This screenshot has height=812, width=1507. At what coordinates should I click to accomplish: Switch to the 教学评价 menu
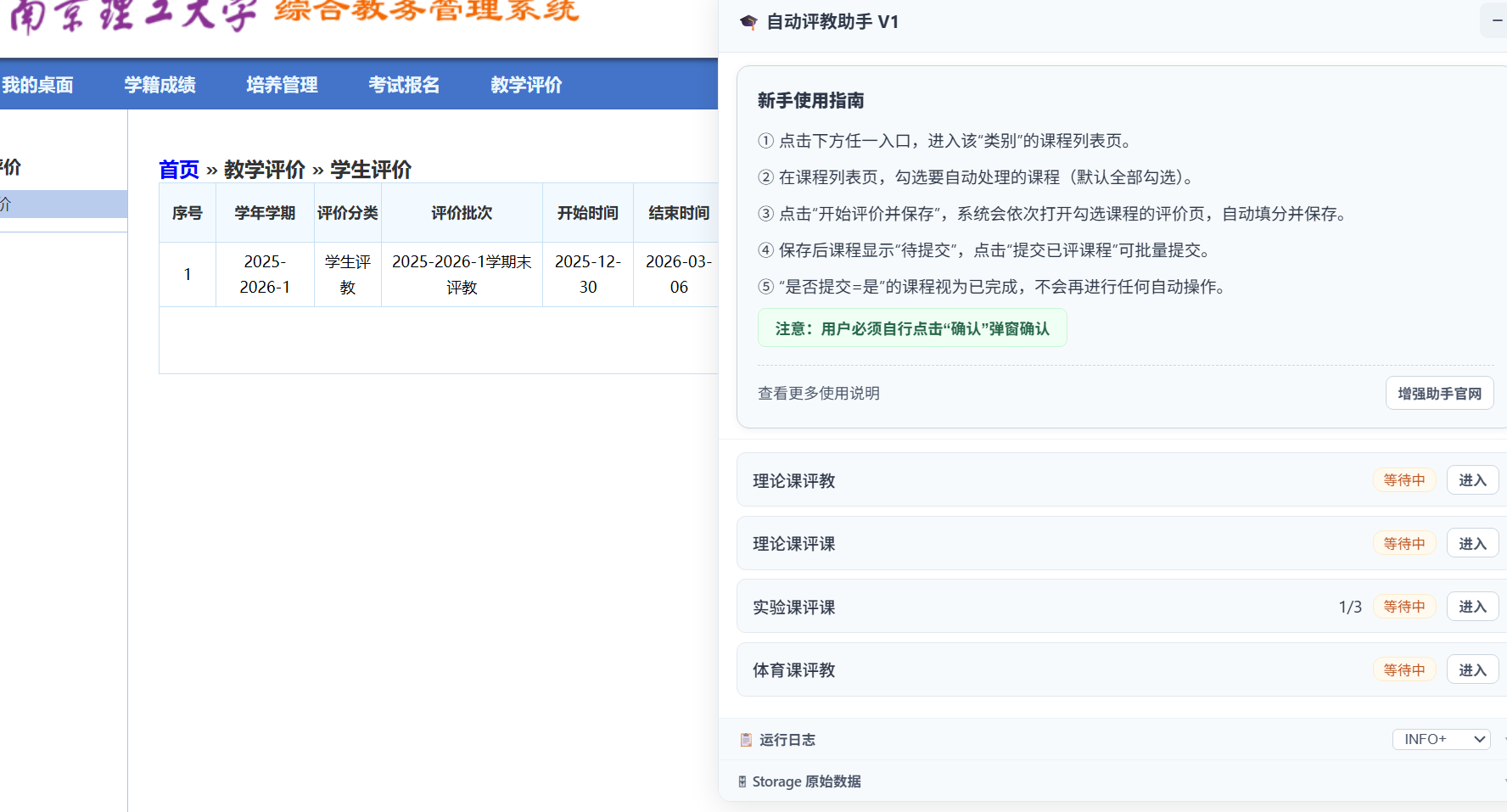pos(526,85)
